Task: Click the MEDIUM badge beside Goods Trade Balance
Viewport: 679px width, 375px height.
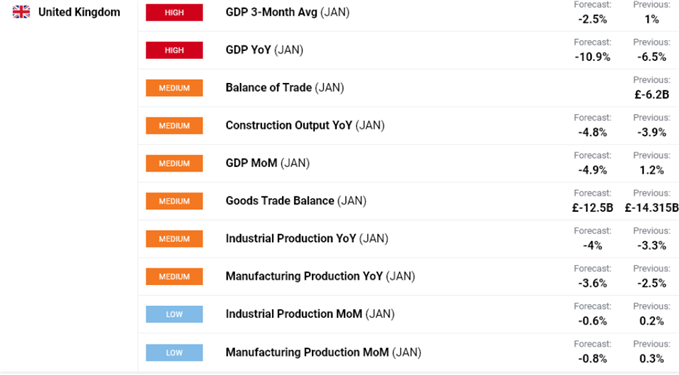Action: click(x=174, y=201)
